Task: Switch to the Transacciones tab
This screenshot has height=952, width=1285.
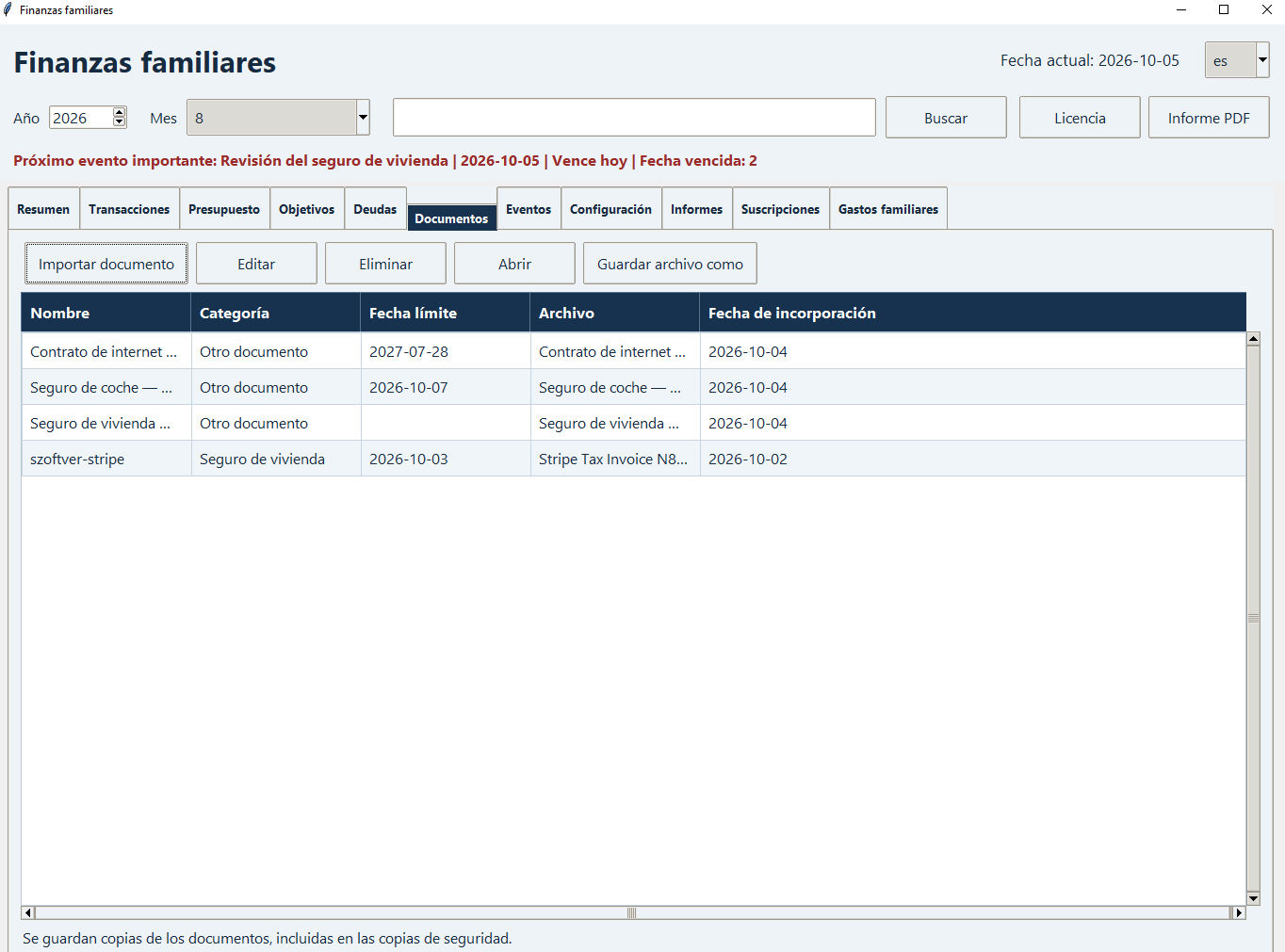Action: point(129,209)
